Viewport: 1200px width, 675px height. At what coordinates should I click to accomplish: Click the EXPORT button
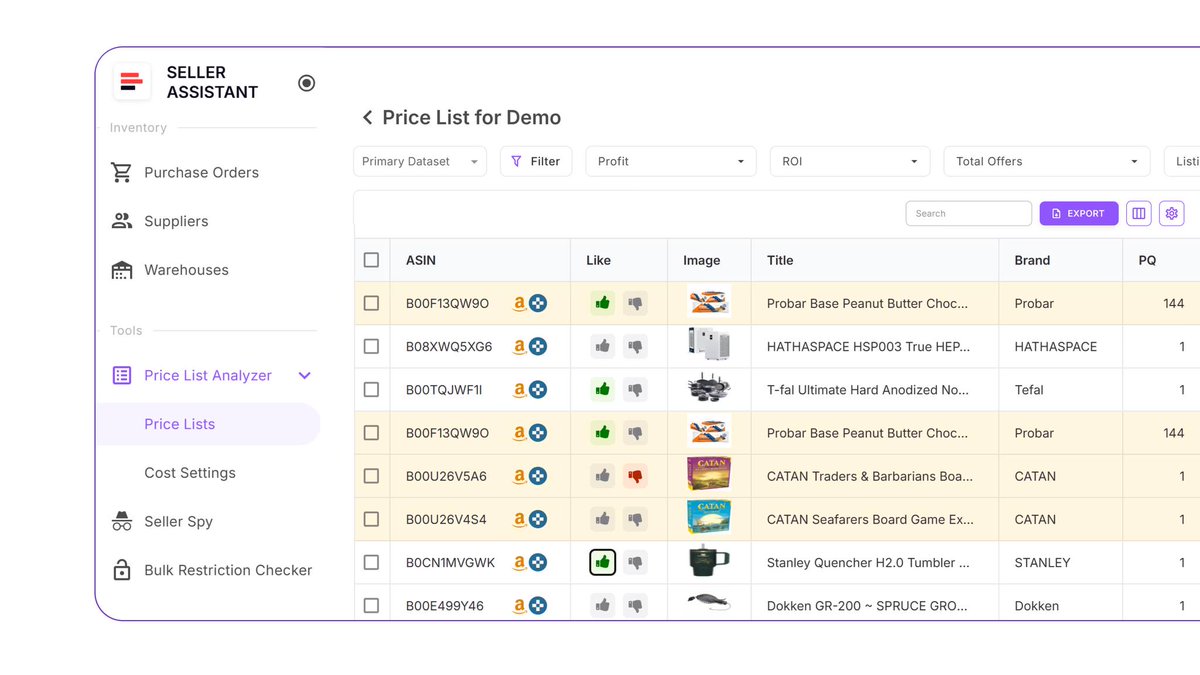1078,213
